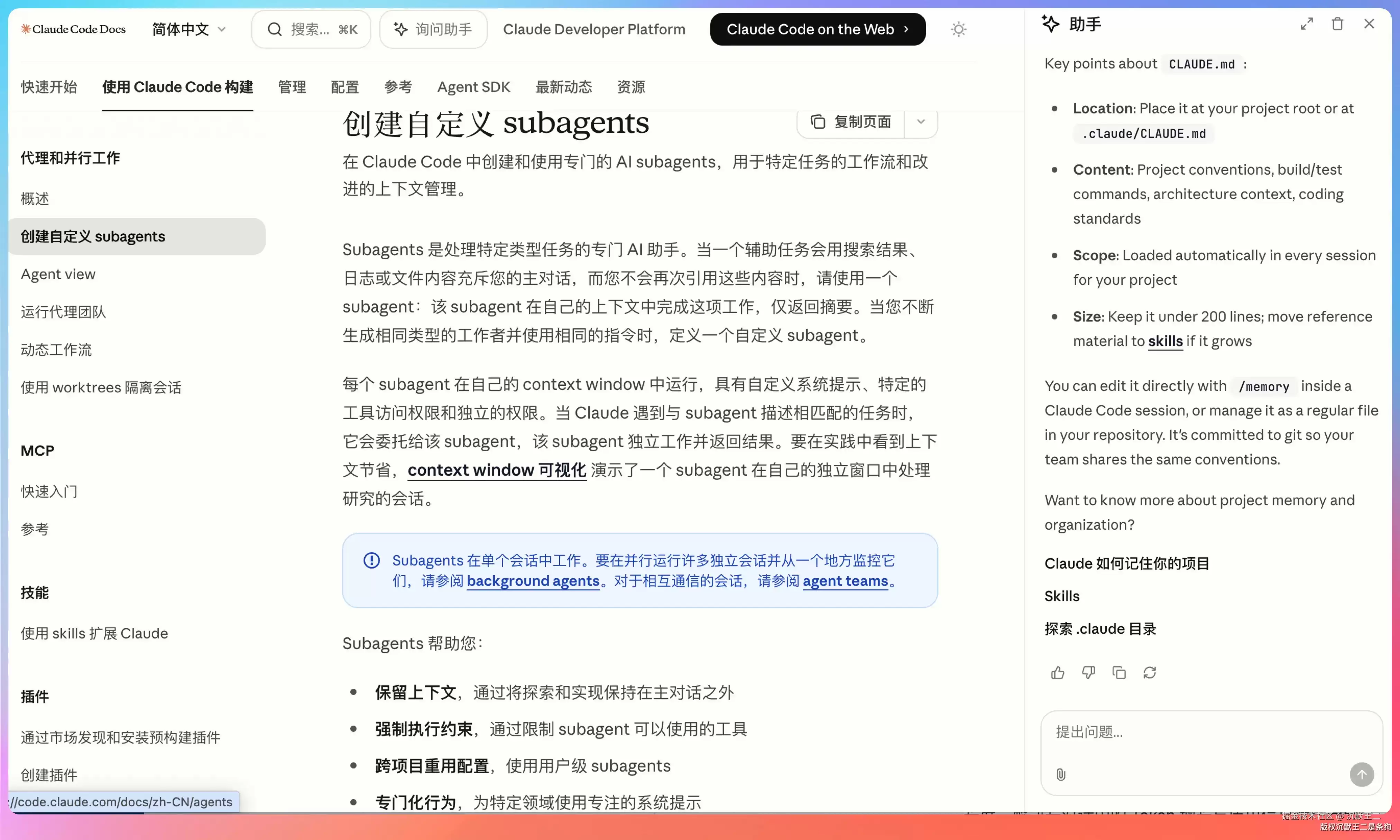Select the 使用 Claude Code 构建 tab
Viewport: 1400px width, 840px height.
(177, 87)
